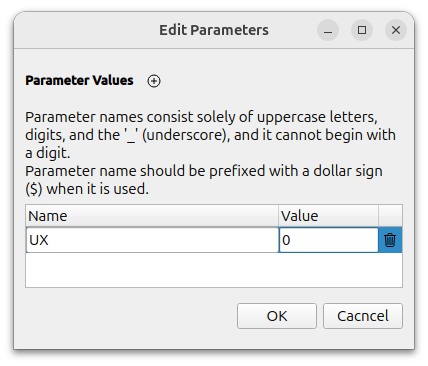Confirm changes with the OK button
The image size is (428, 366).
(x=277, y=316)
